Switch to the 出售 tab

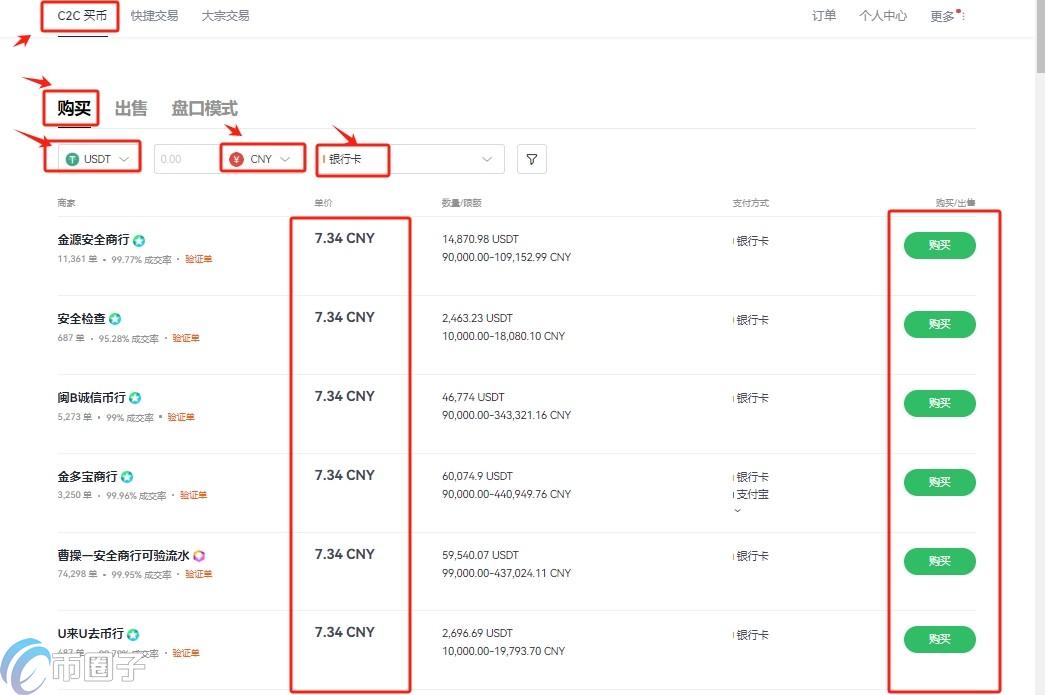130,108
